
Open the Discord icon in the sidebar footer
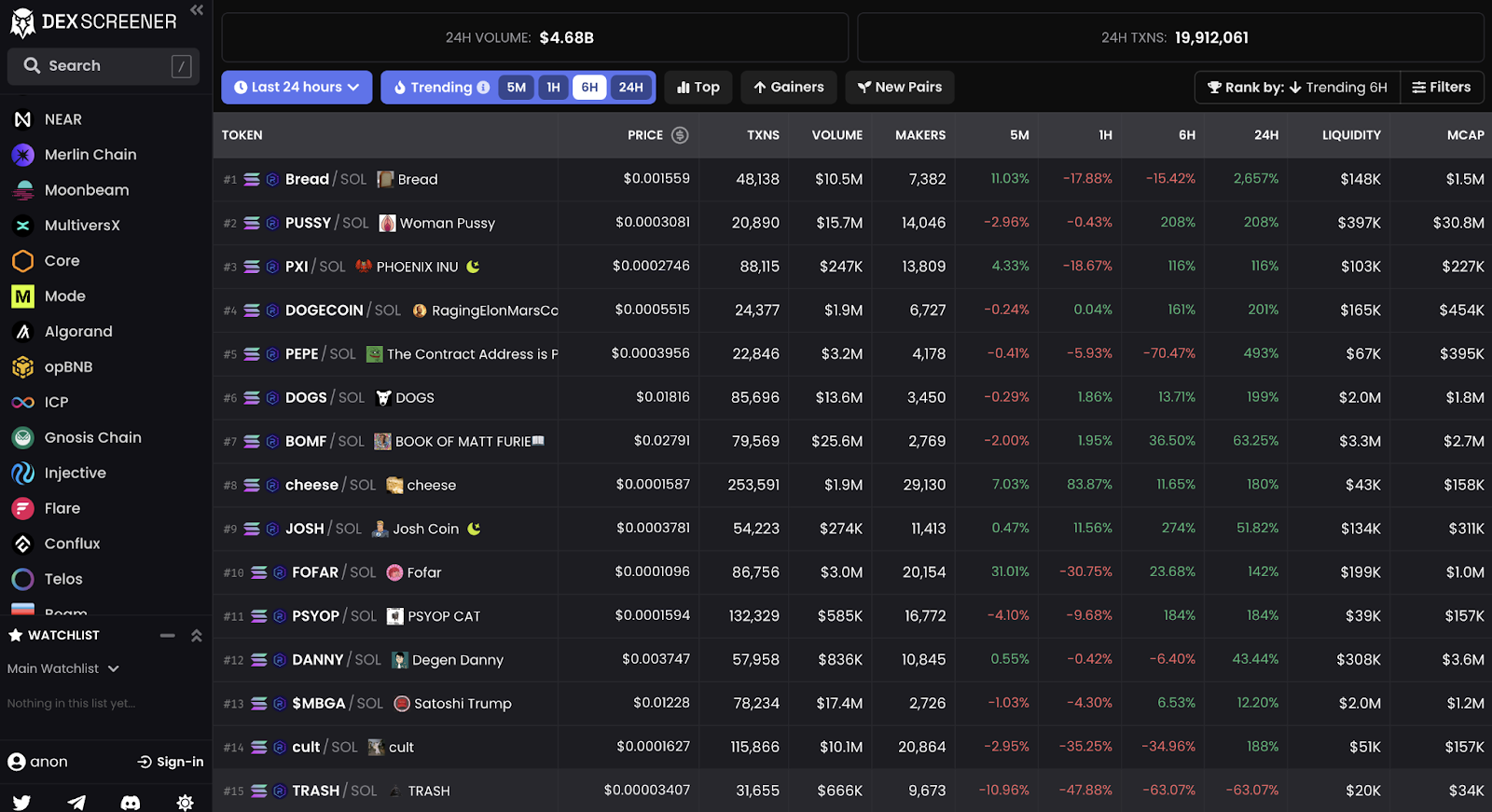pos(131,802)
